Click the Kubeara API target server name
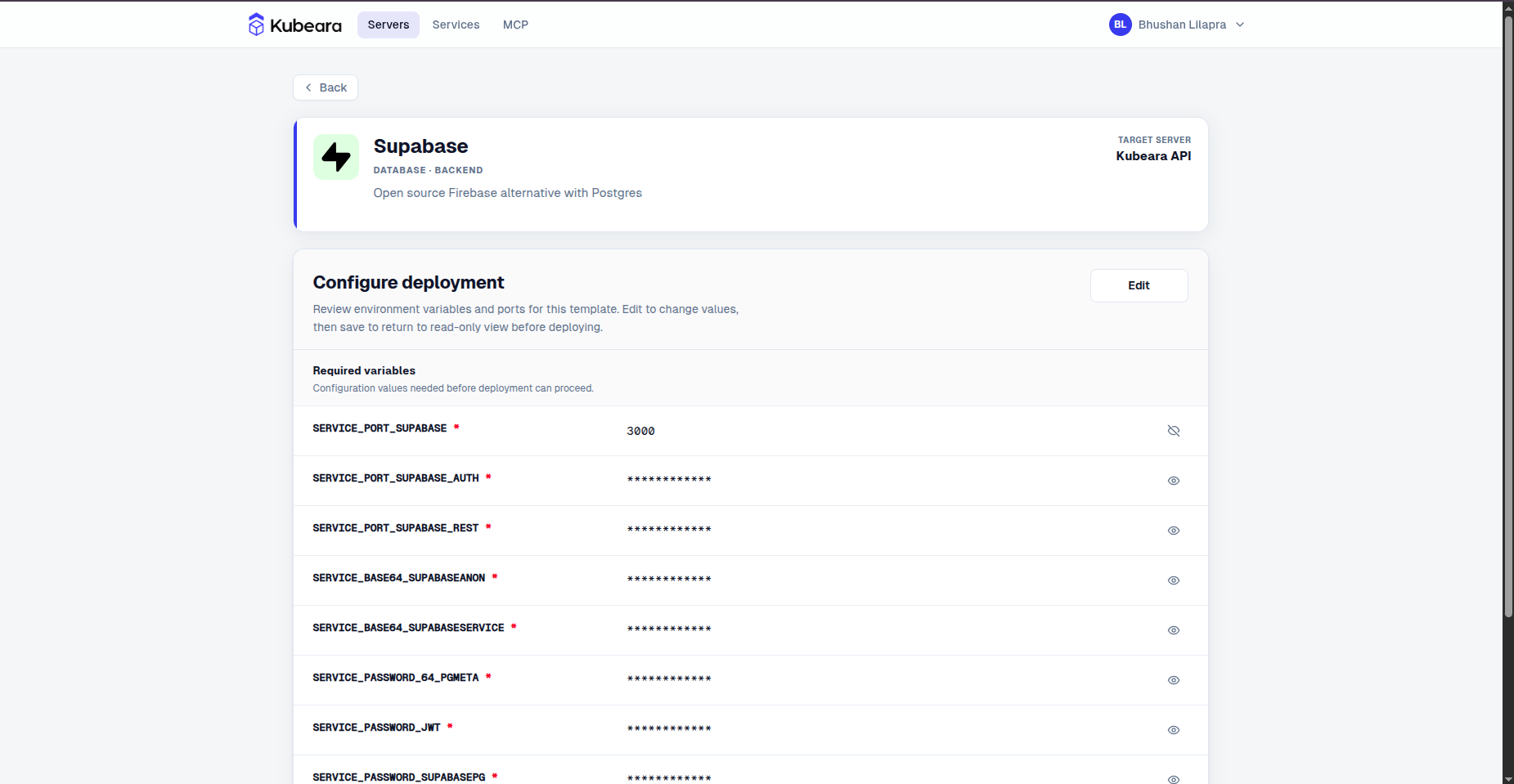This screenshot has height=784, width=1514. [x=1153, y=156]
